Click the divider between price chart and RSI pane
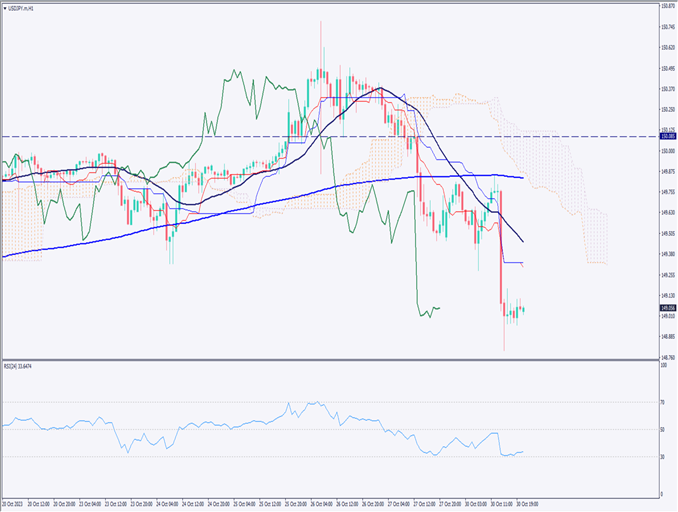This screenshot has height=512, width=678. (328, 360)
